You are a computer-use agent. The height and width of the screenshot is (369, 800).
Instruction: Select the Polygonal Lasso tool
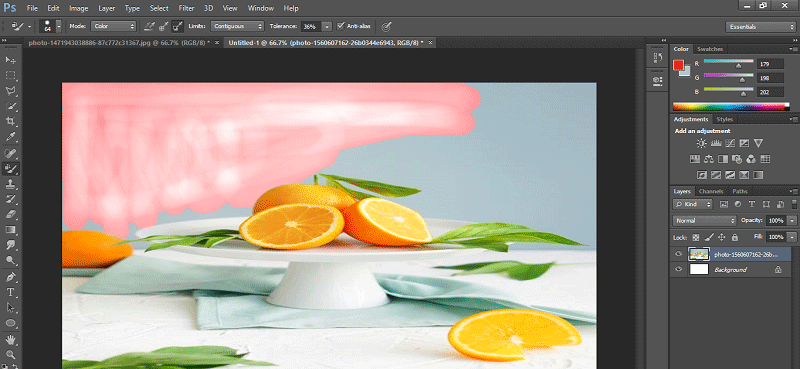point(10,91)
